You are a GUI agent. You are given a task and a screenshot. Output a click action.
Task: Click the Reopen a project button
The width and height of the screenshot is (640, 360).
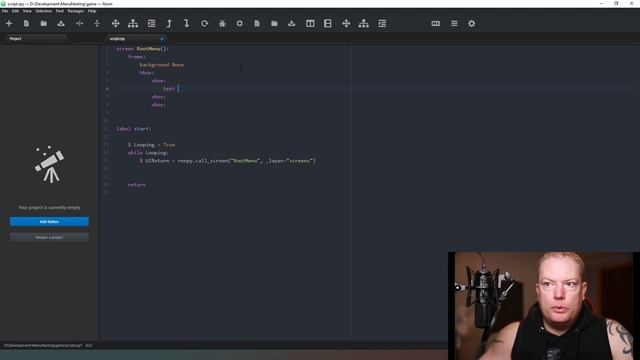[x=49, y=237]
